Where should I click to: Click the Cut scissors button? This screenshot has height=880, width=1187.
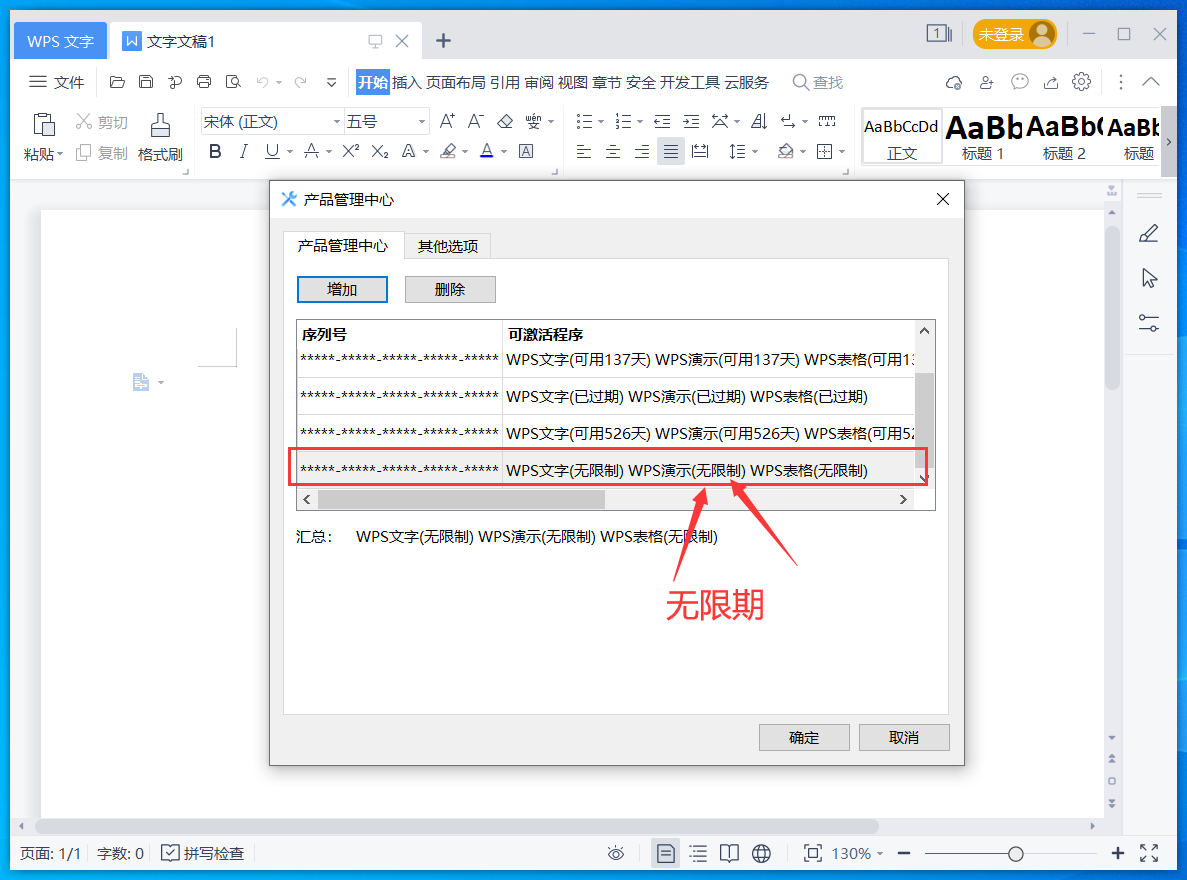click(x=101, y=122)
